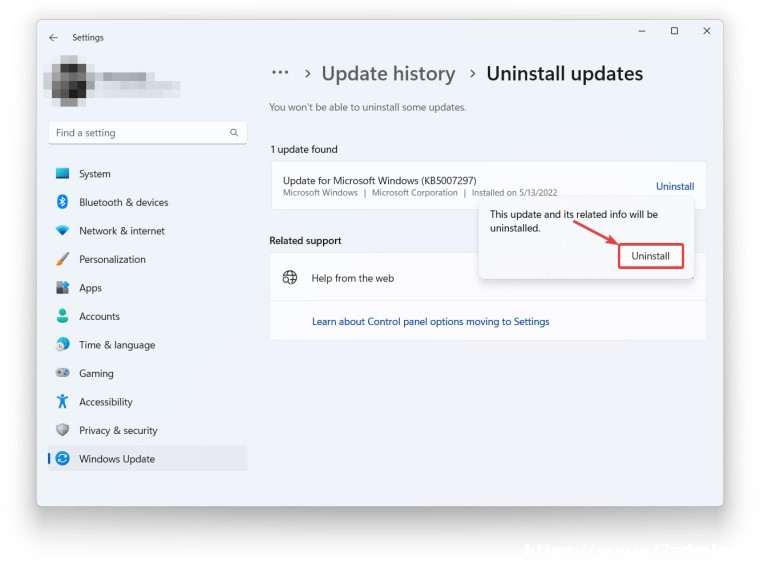The height and width of the screenshot is (564, 760).
Task: Select the Gaming controller icon
Action: pyautogui.click(x=63, y=373)
